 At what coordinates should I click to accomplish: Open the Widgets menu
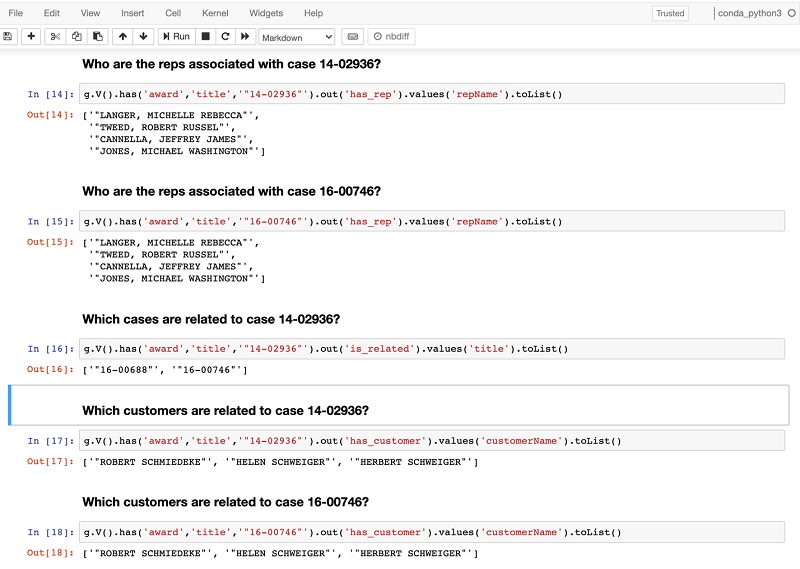tap(266, 13)
